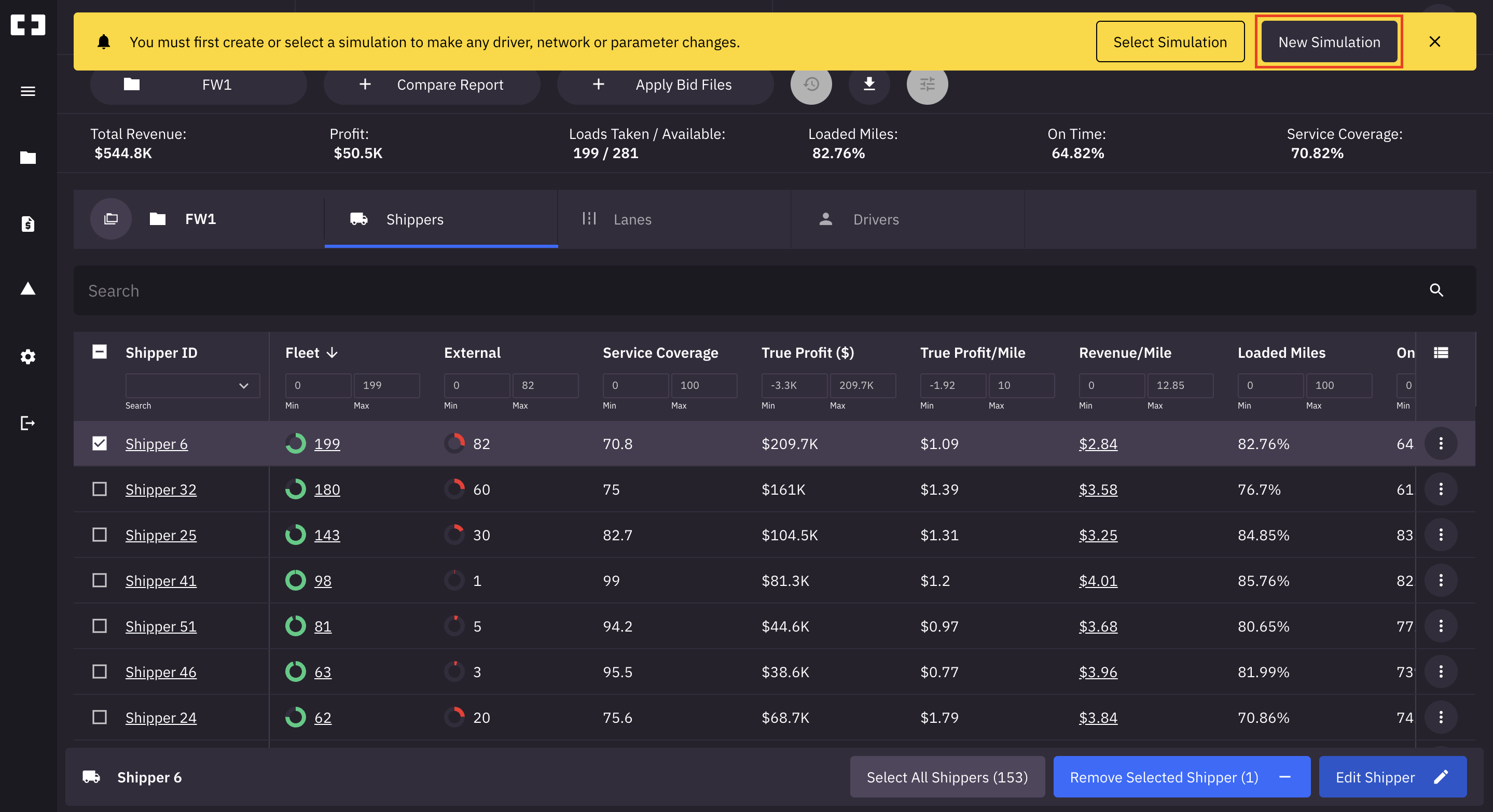Open three-dot menu for Shipper 25
Image resolution: width=1493 pixels, height=812 pixels.
tap(1440, 535)
